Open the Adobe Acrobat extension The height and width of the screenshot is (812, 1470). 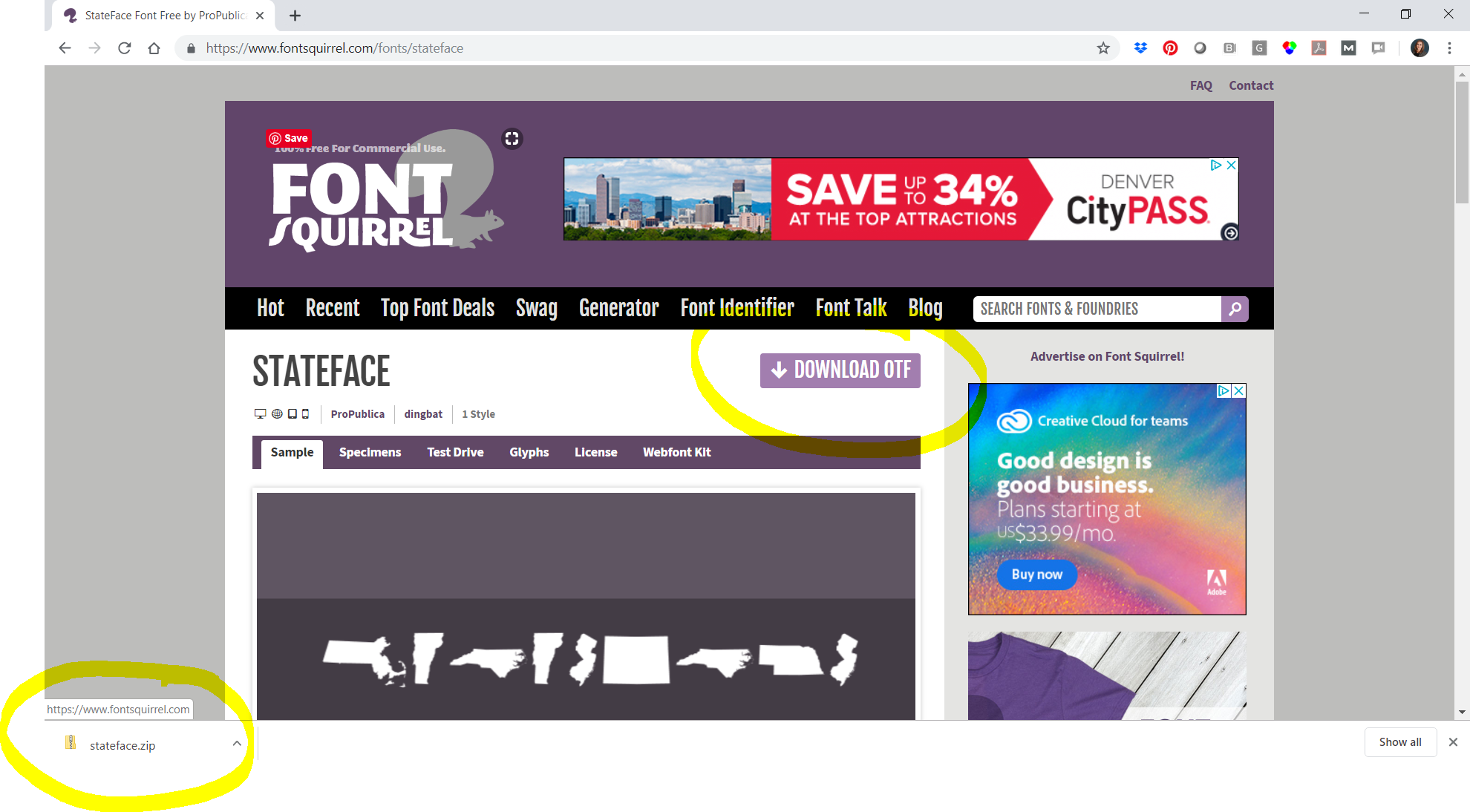(x=1319, y=48)
